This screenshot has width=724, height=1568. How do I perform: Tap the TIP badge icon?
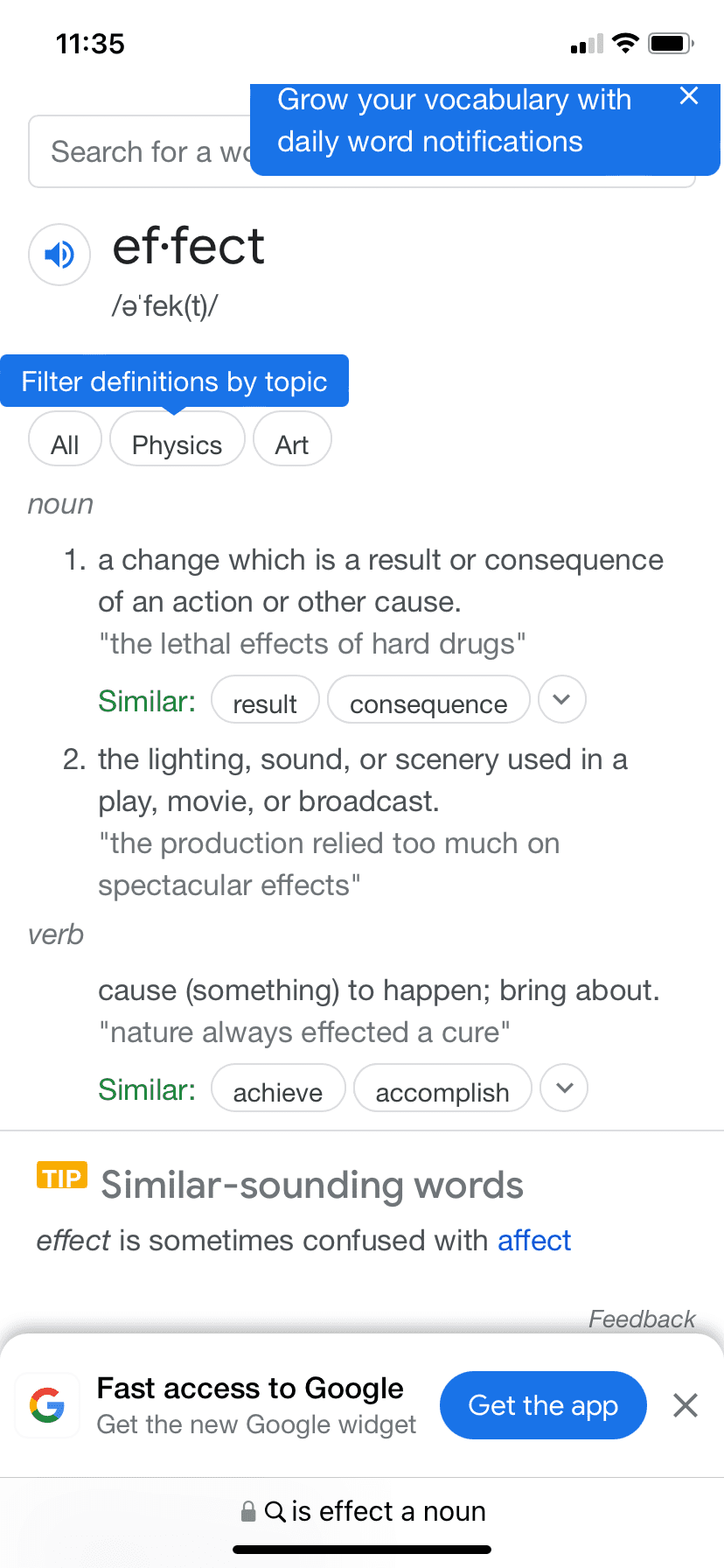(x=62, y=1177)
